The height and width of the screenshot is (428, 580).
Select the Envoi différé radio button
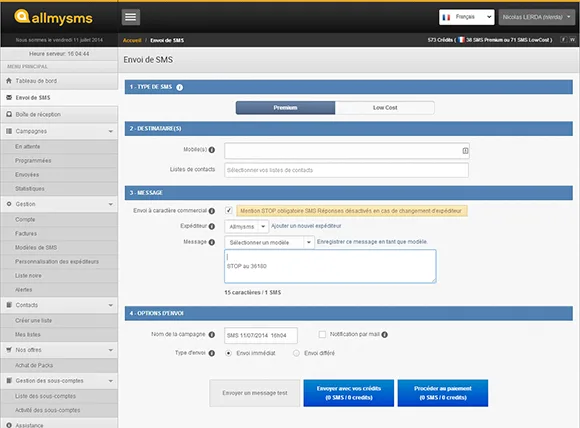coord(296,353)
